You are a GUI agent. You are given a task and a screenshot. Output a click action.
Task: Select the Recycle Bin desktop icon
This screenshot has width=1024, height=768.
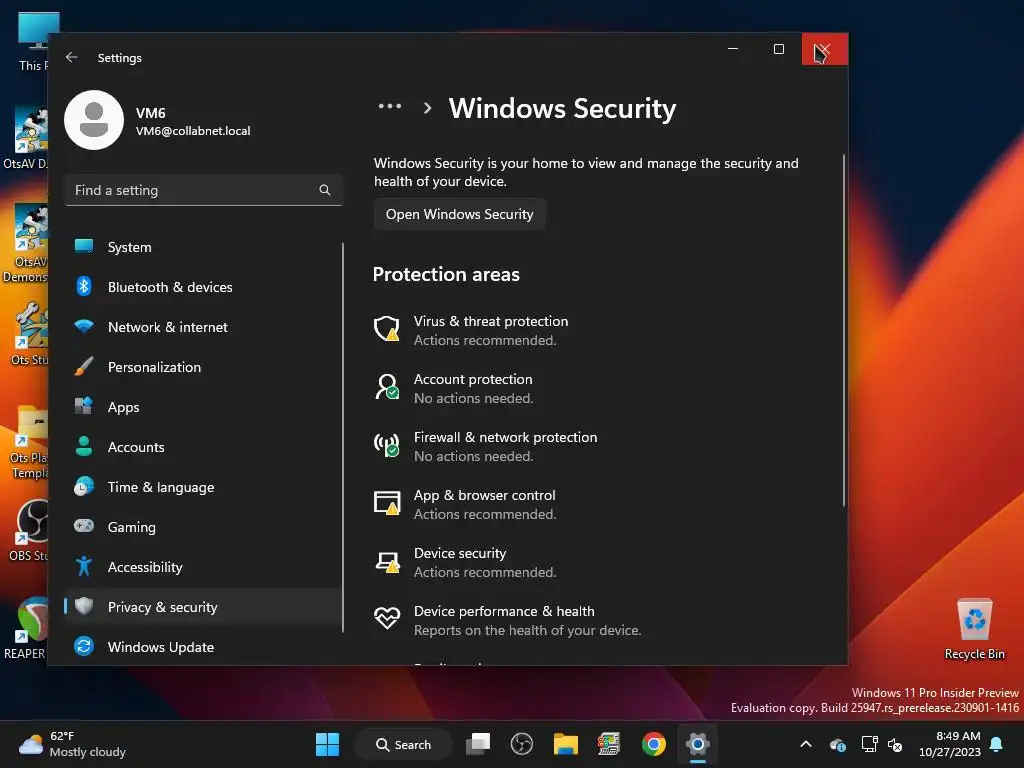[974, 630]
